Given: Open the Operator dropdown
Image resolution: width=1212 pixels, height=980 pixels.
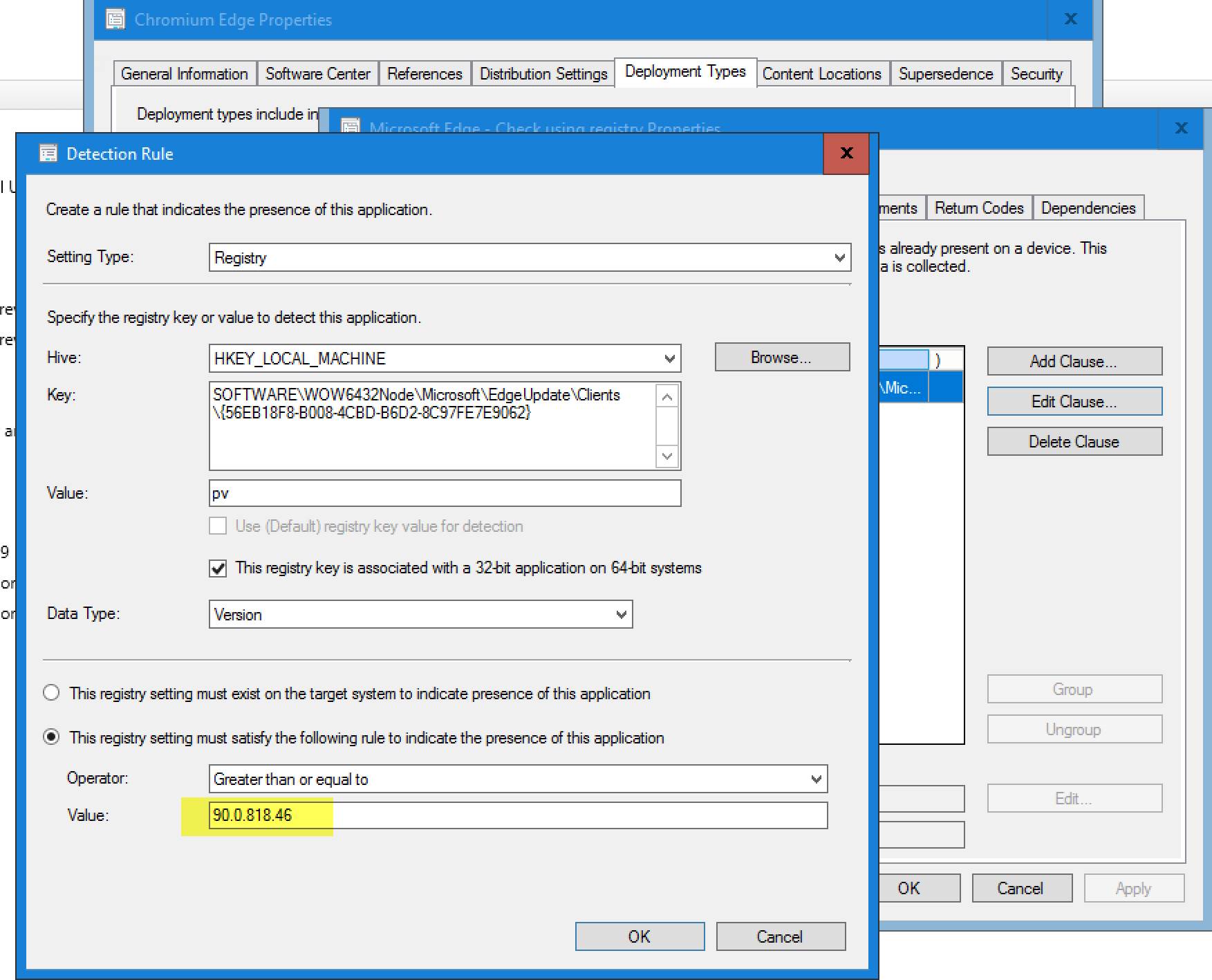Looking at the screenshot, I should click(518, 779).
